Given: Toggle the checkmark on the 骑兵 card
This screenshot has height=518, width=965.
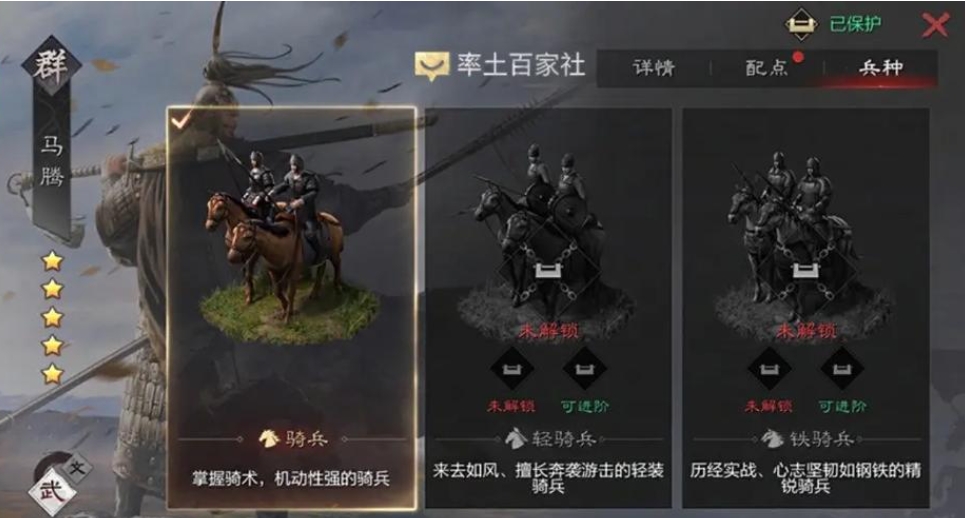Looking at the screenshot, I should pyautogui.click(x=182, y=119).
